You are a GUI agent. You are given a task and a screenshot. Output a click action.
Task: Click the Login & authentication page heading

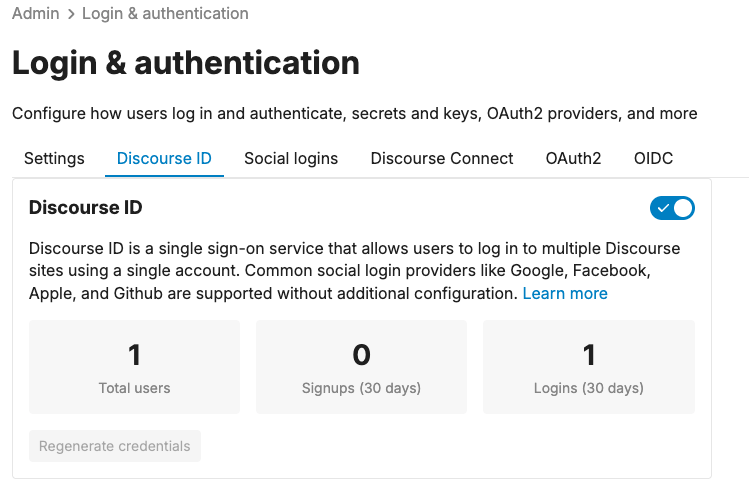[186, 64]
